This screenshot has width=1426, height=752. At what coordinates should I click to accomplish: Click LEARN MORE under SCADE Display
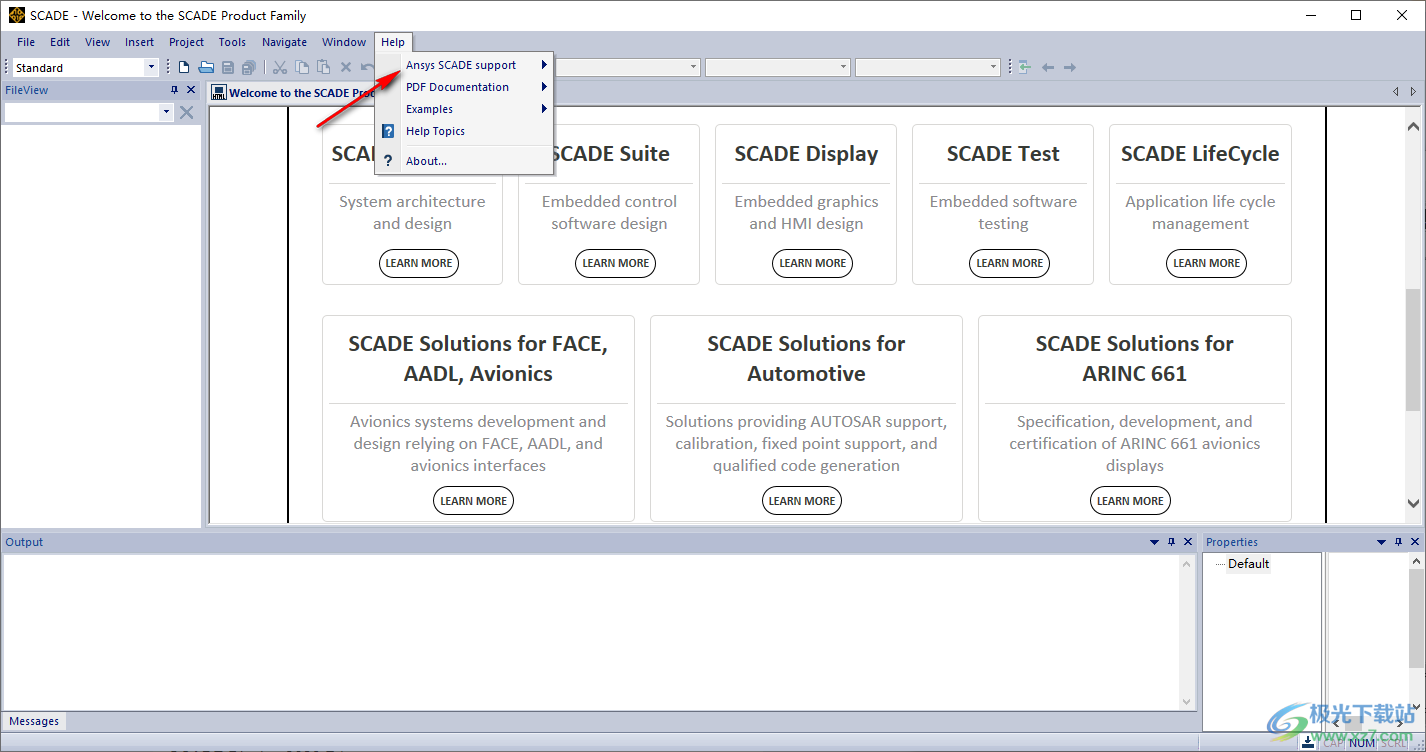[x=812, y=263]
